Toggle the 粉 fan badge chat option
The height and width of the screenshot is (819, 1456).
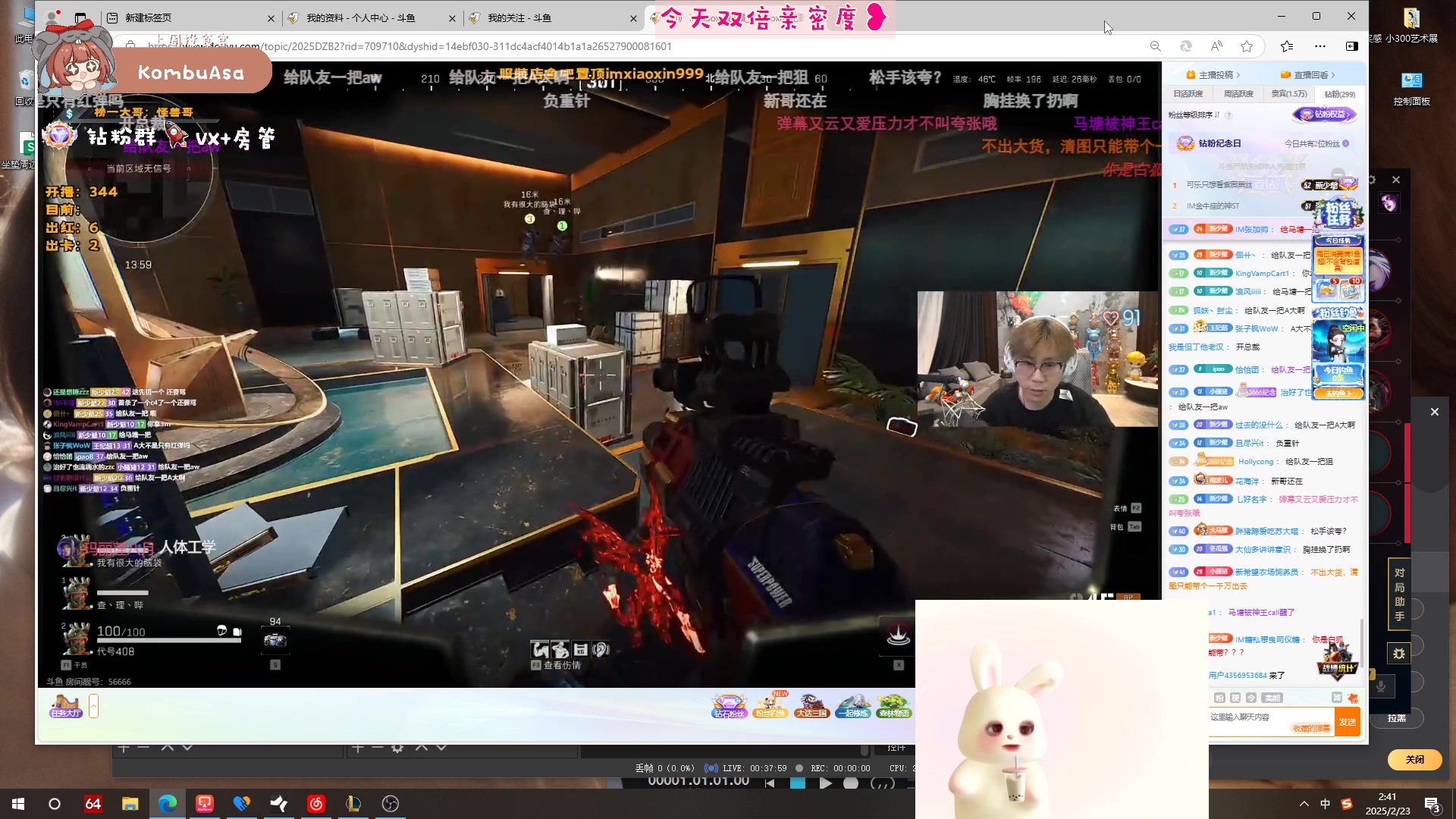1219,698
